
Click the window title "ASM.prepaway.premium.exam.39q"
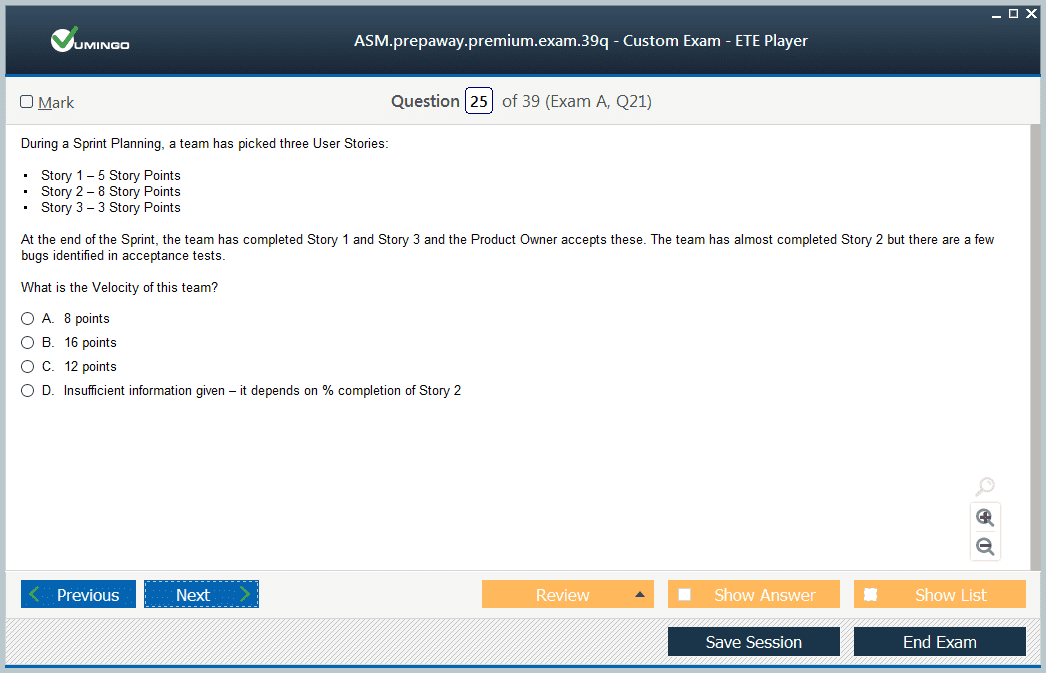click(481, 41)
